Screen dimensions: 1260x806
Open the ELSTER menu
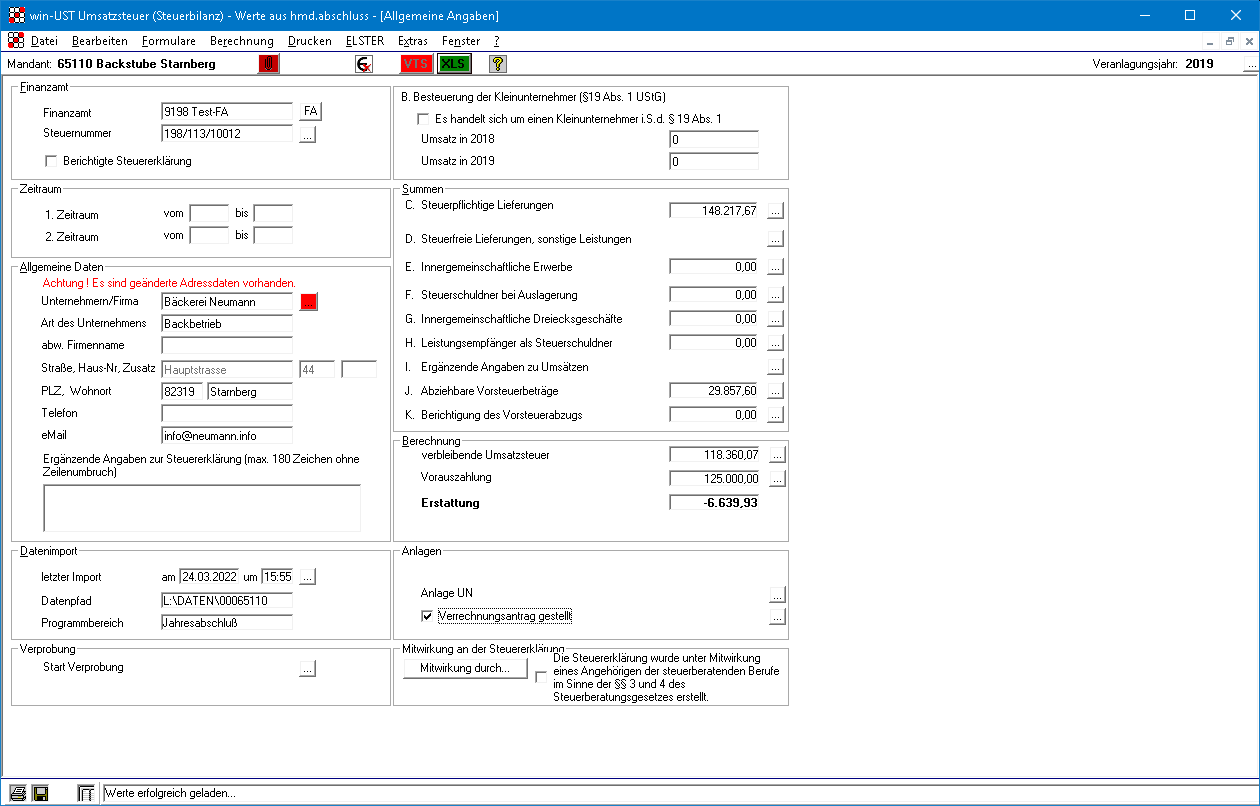pos(364,41)
